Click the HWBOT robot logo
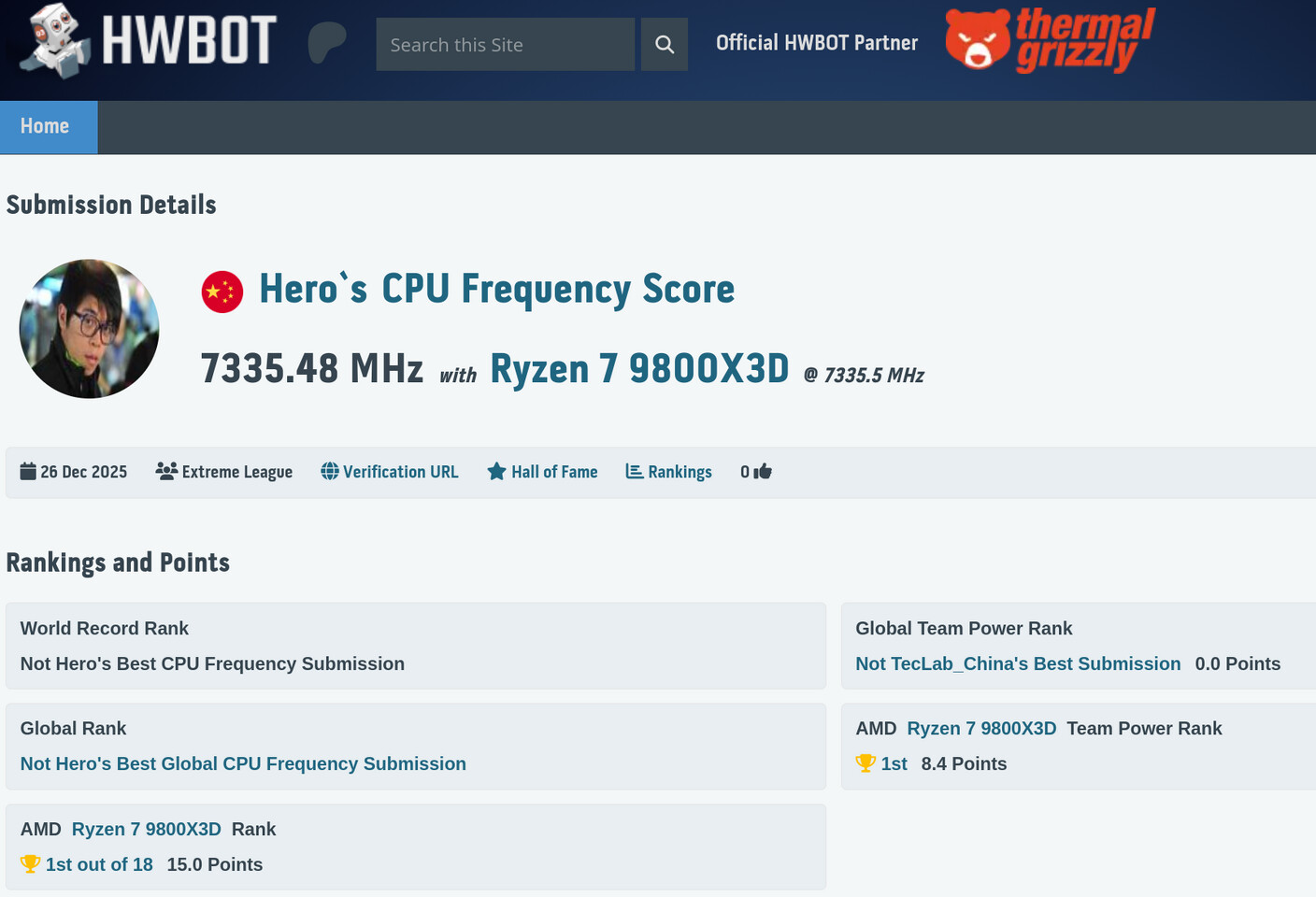1316x897 pixels. tap(56, 41)
